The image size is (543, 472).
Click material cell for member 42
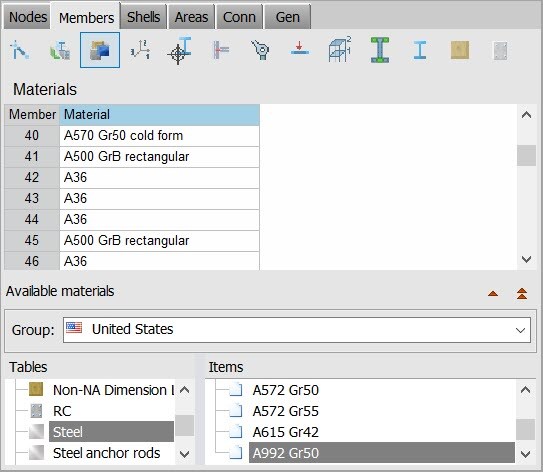coord(159,178)
